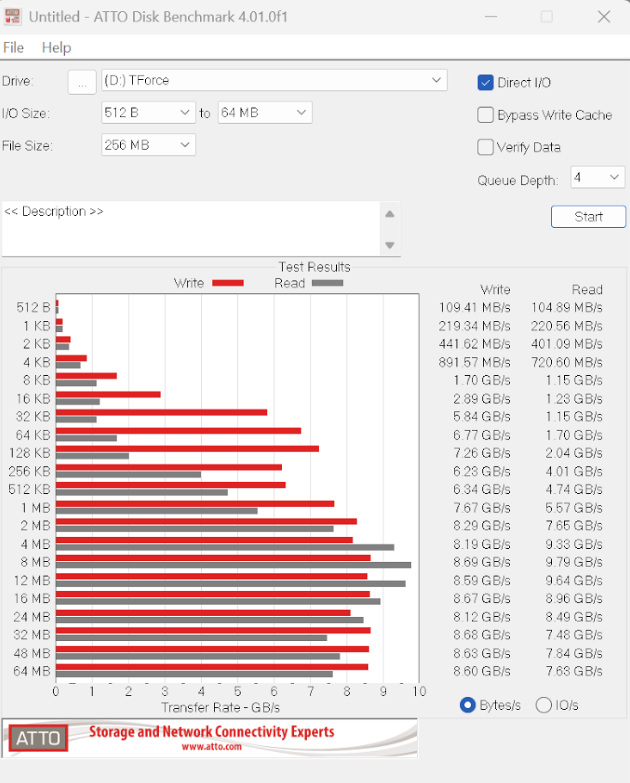
Task: Click the 512 B chart row label
Action: point(33,308)
